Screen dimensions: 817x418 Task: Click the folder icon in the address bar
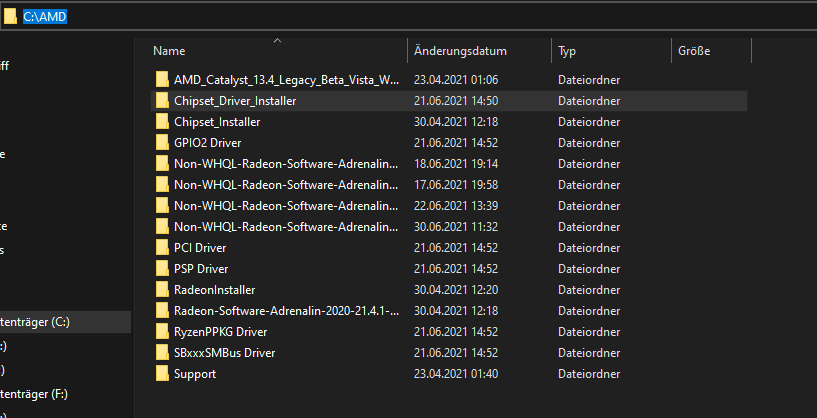coord(10,17)
